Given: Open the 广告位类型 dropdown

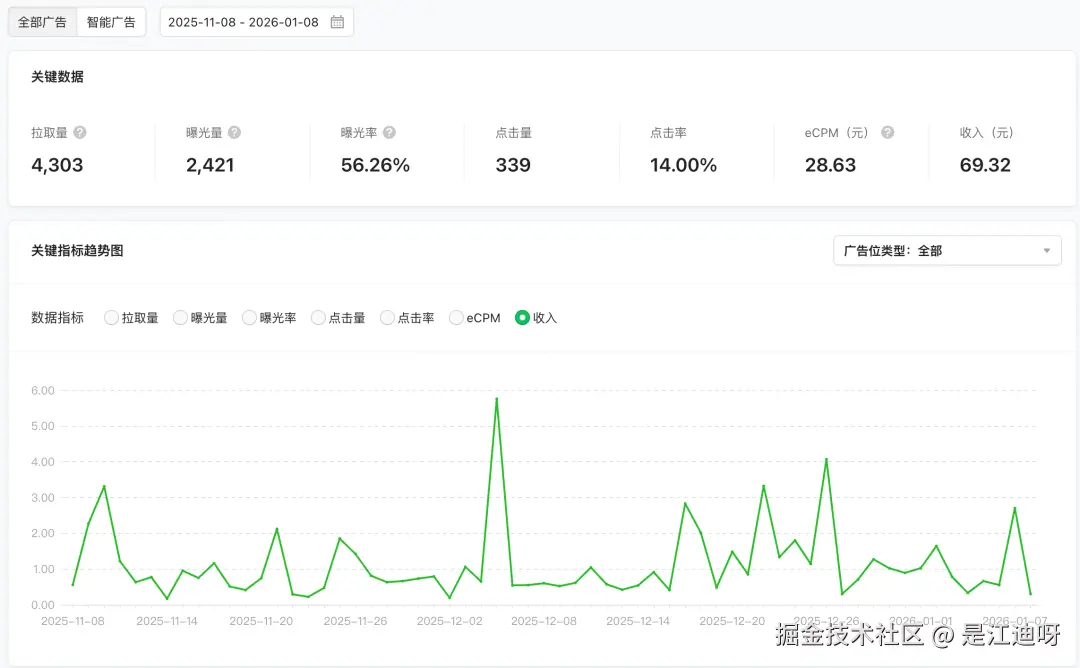Looking at the screenshot, I should 947,251.
